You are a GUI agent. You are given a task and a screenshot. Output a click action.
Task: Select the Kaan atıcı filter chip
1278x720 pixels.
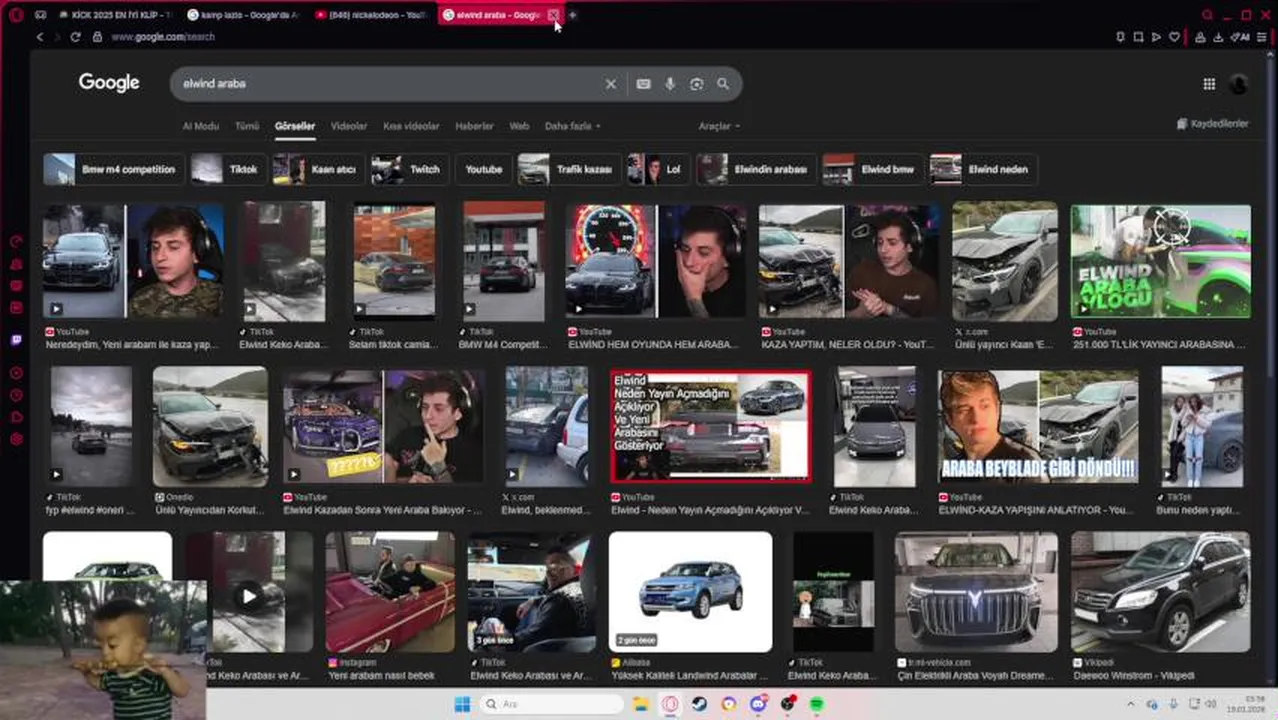pos(318,169)
